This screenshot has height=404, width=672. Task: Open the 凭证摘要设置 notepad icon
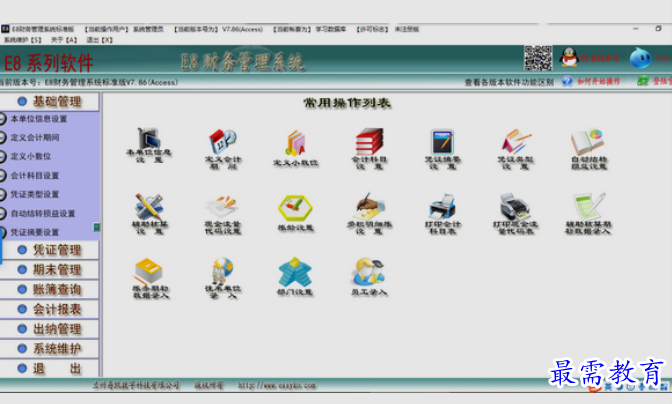pos(442,148)
